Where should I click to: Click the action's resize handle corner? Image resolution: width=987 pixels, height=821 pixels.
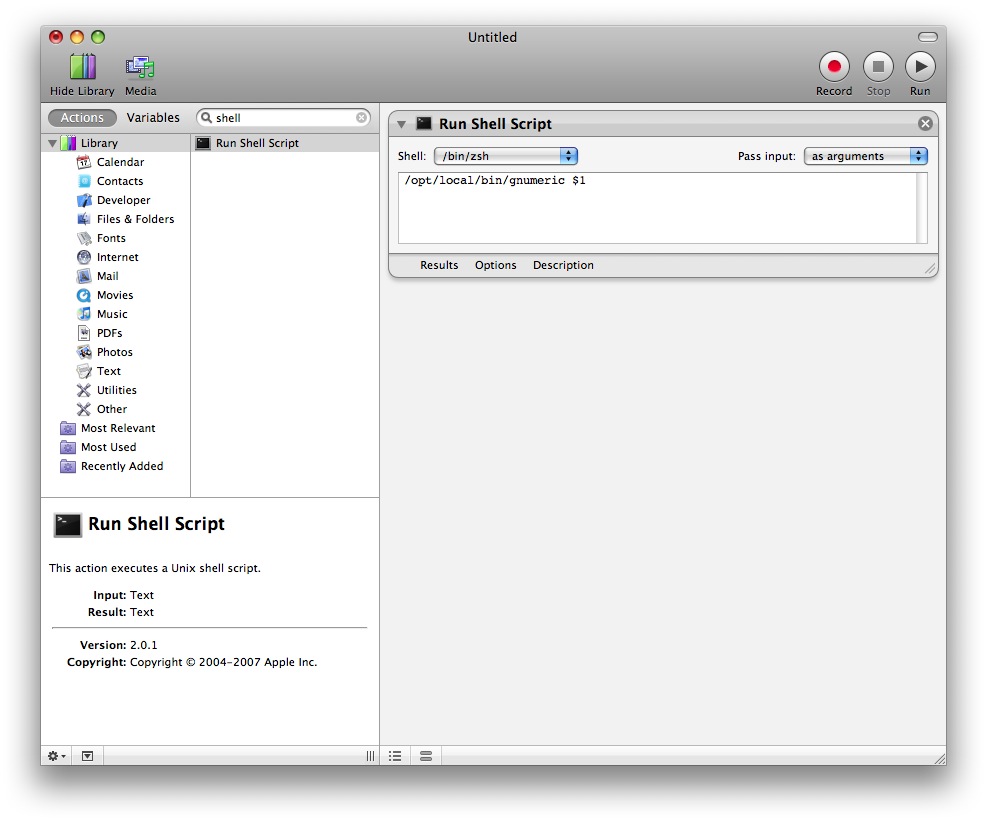click(x=930, y=269)
